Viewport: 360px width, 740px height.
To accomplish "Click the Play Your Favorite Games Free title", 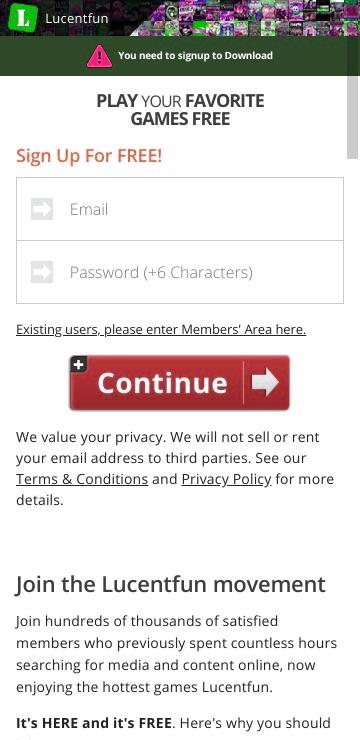I will click(180, 109).
